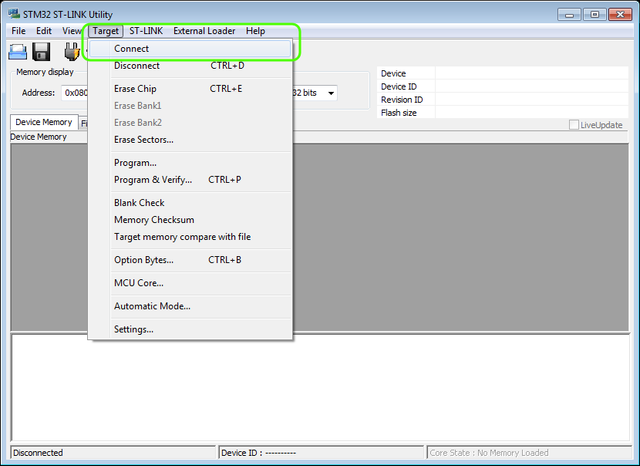Select Target memory compare with file
Screen dimensions: 640x466
point(190,237)
